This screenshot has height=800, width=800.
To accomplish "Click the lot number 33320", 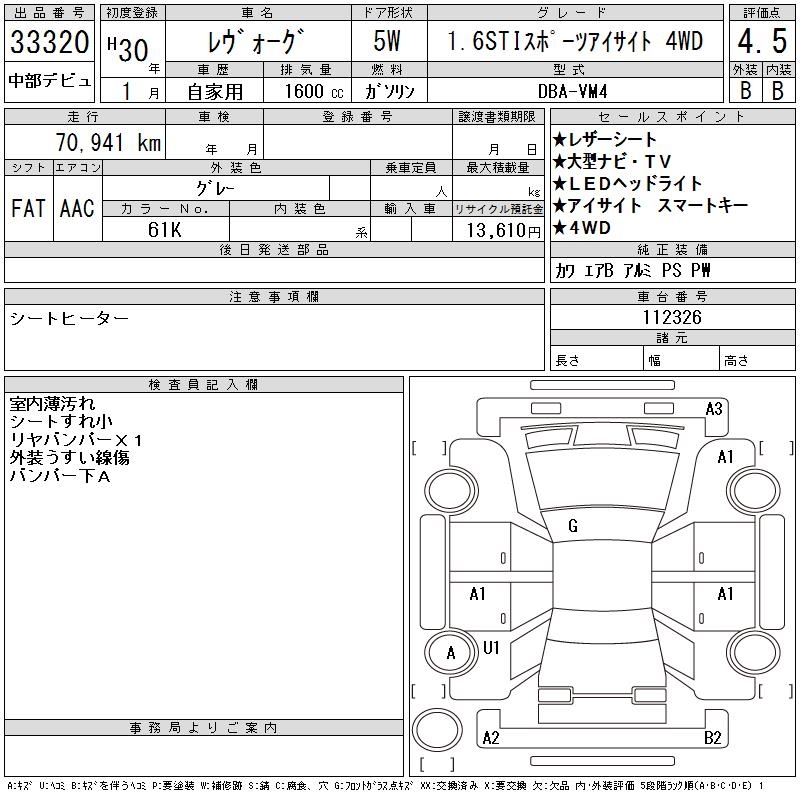I will [x=50, y=44].
